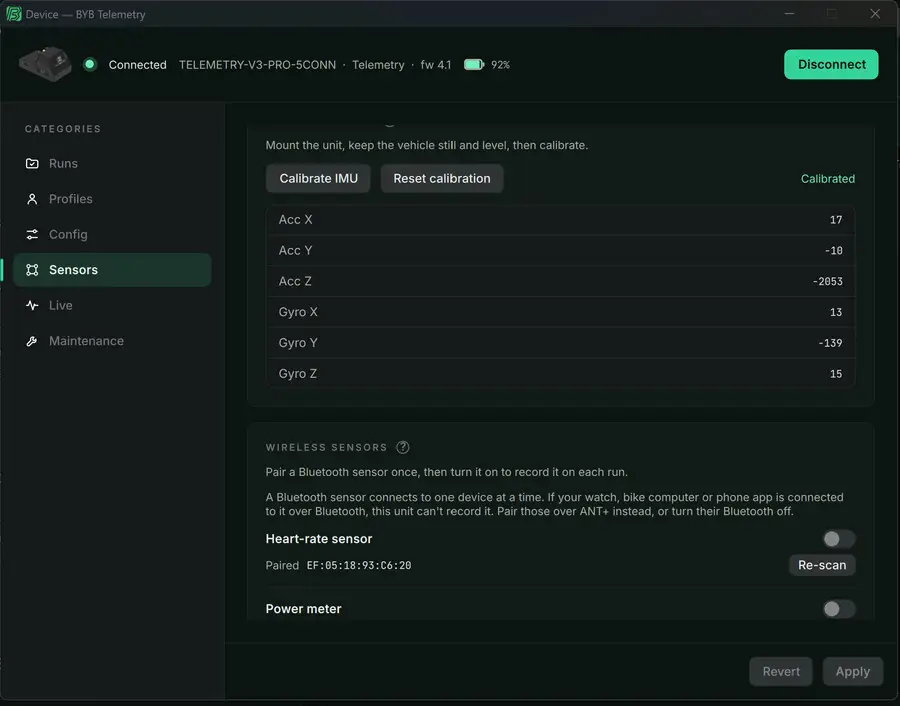Click the Gyro Y value -139
Screen dimensions: 900x706
(831, 343)
